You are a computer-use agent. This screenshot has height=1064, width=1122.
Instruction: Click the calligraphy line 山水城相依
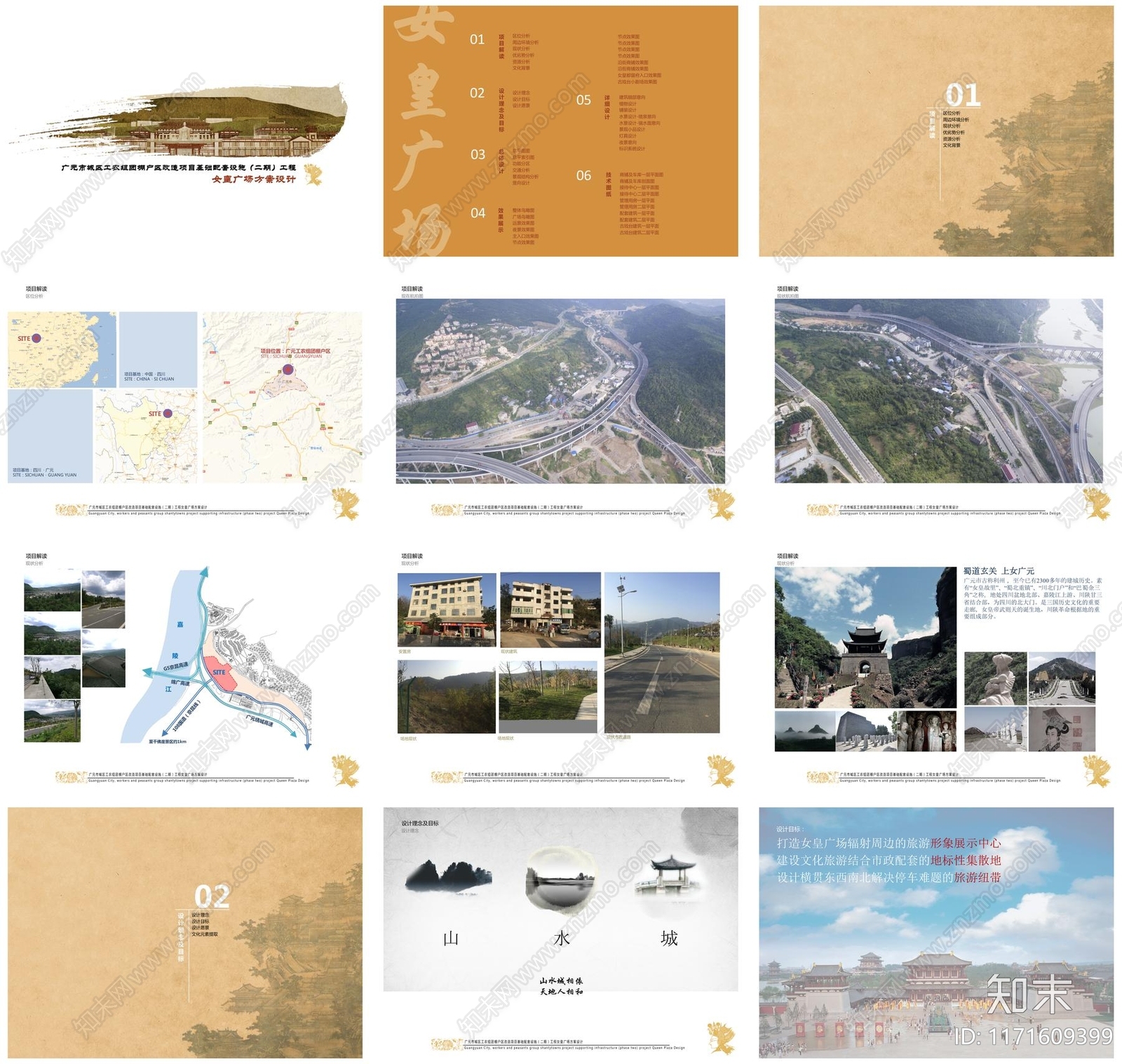pos(561,981)
